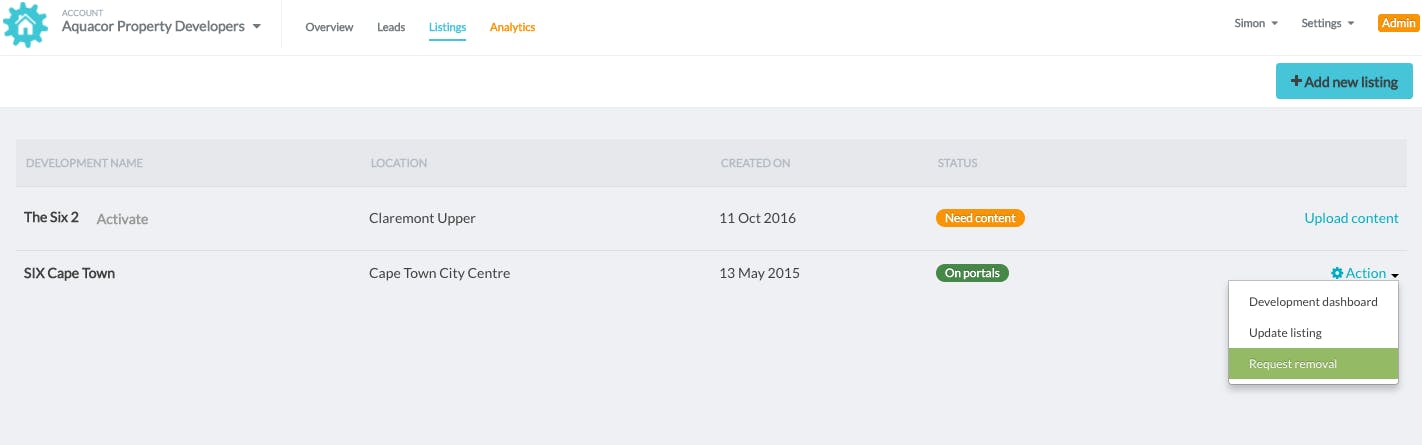Select Update listing in the Action menu
Image resolution: width=1422 pixels, height=445 pixels.
pyautogui.click(x=1313, y=333)
